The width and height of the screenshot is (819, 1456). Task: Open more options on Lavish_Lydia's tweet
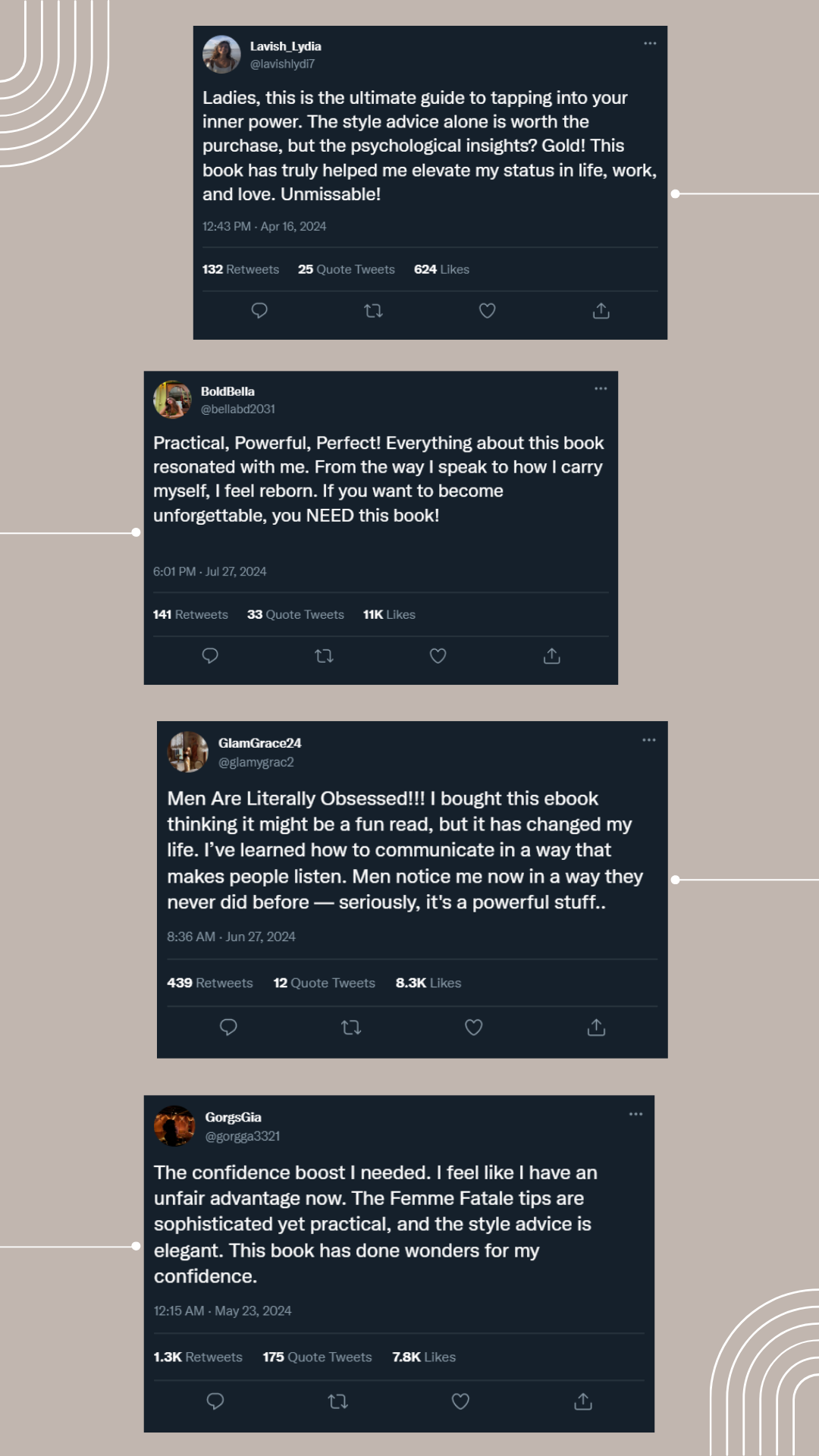click(x=650, y=44)
